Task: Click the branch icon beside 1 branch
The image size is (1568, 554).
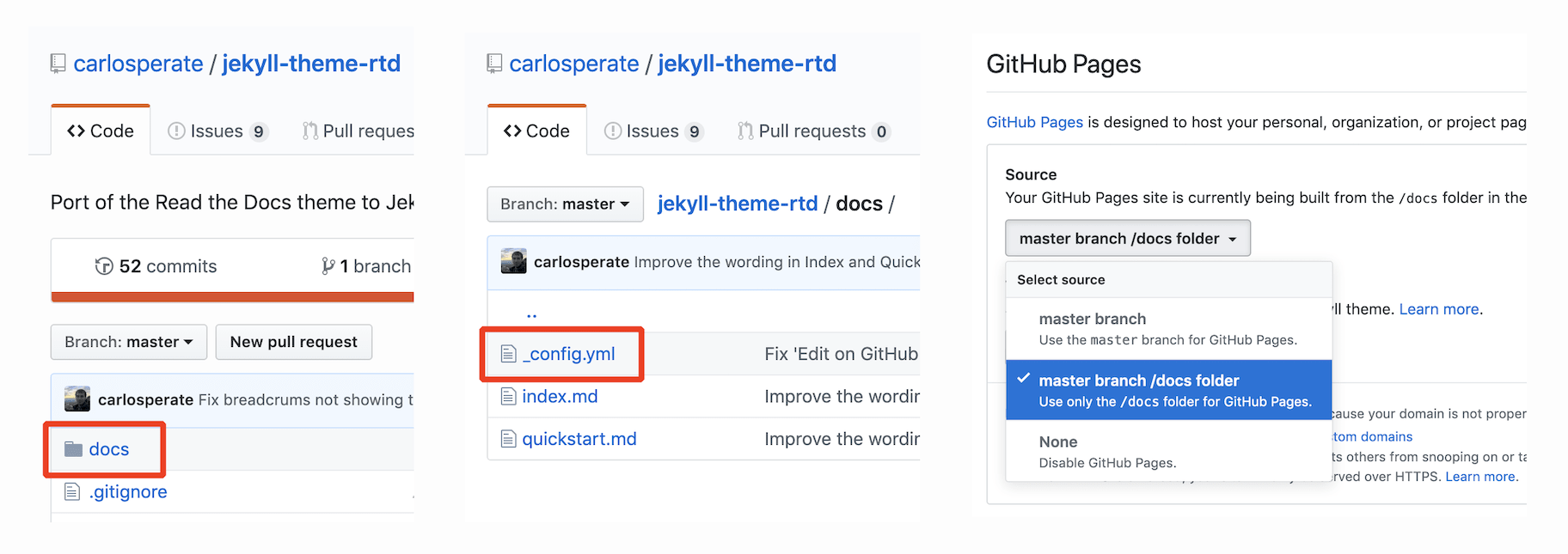Action: click(328, 266)
